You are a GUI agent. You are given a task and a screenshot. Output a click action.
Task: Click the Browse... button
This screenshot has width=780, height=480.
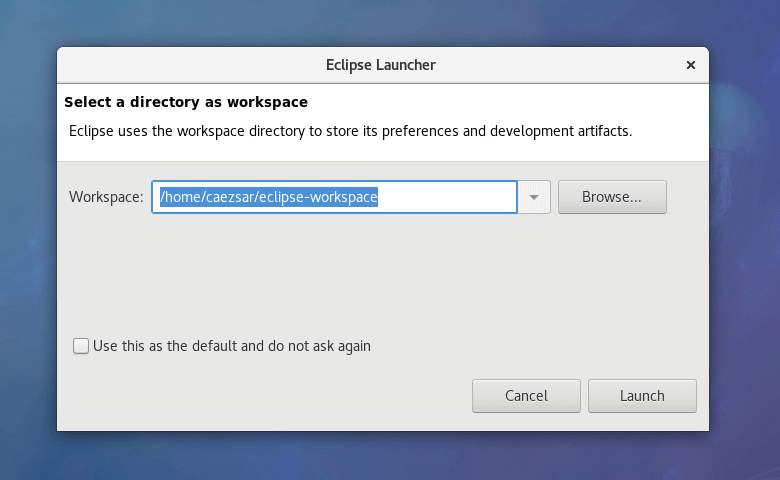tap(612, 197)
